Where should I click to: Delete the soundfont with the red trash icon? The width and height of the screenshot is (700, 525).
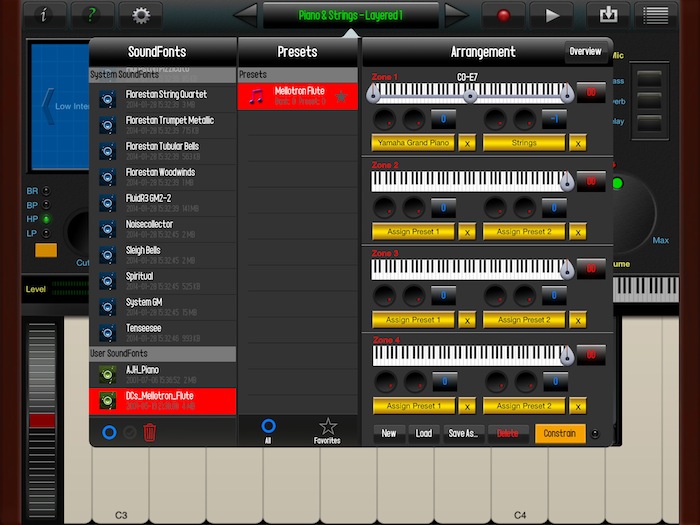tap(150, 432)
